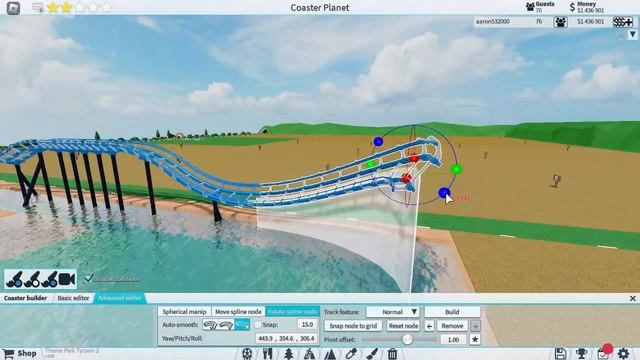The width and height of the screenshot is (640, 360).
Task: Click the Build button
Action: pyautogui.click(x=452, y=312)
